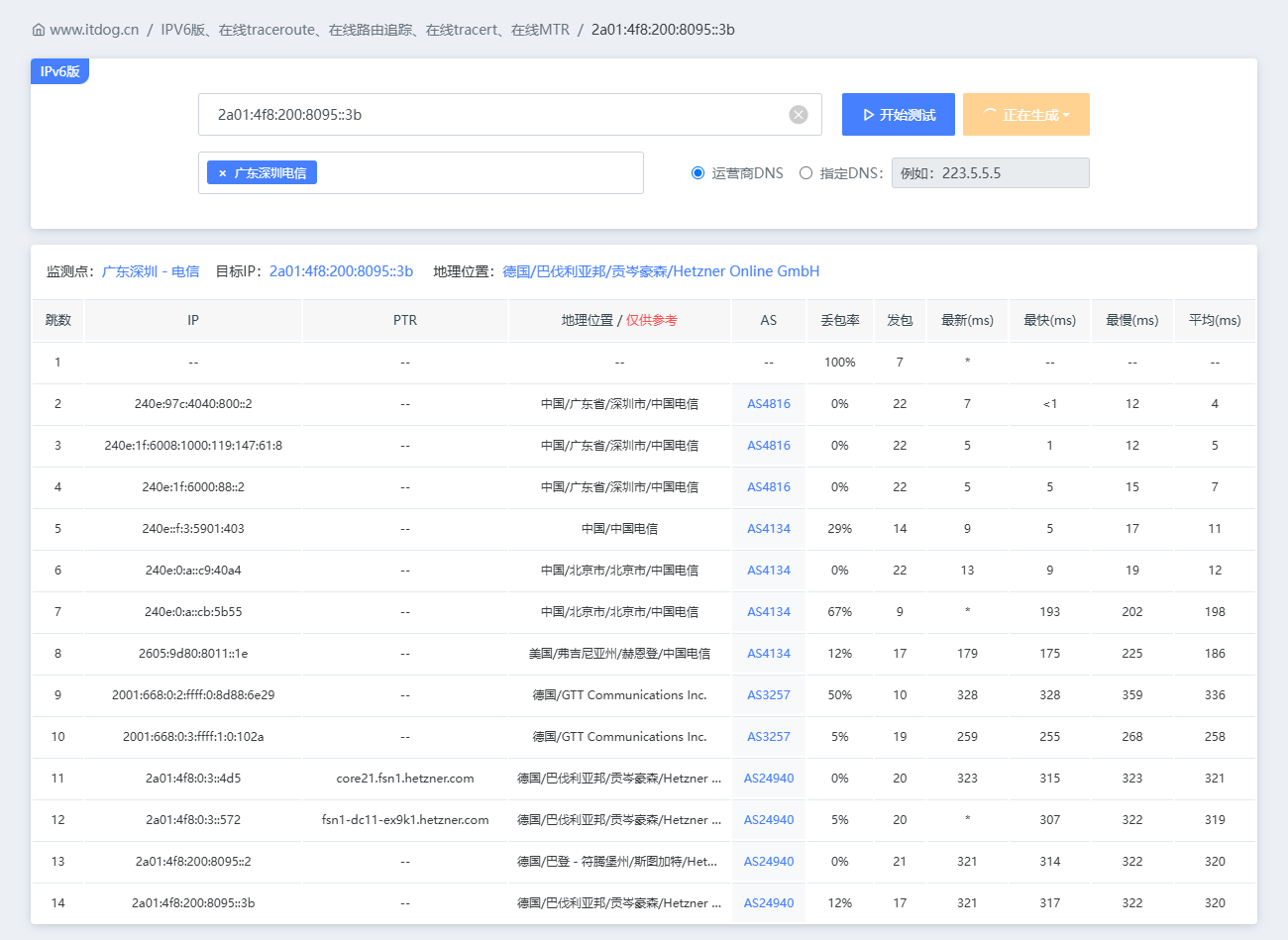Click the target IP 2a01:4f8:200:8095::3b link

pos(341,271)
